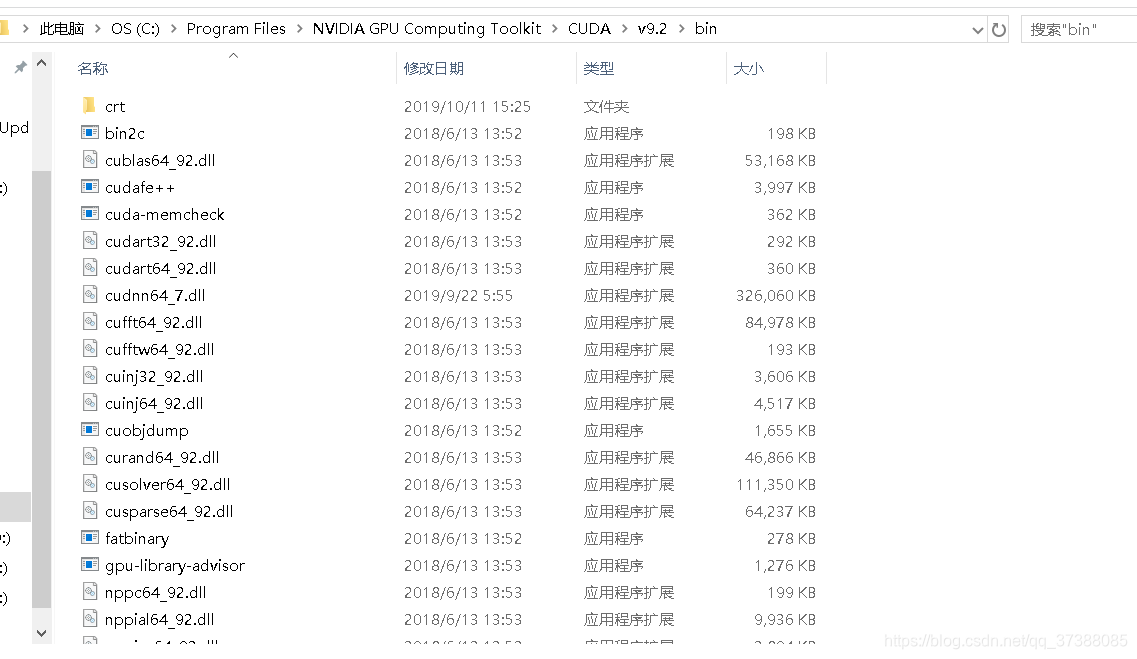
Task: Click the cudafe++ application icon
Action: click(x=89, y=187)
